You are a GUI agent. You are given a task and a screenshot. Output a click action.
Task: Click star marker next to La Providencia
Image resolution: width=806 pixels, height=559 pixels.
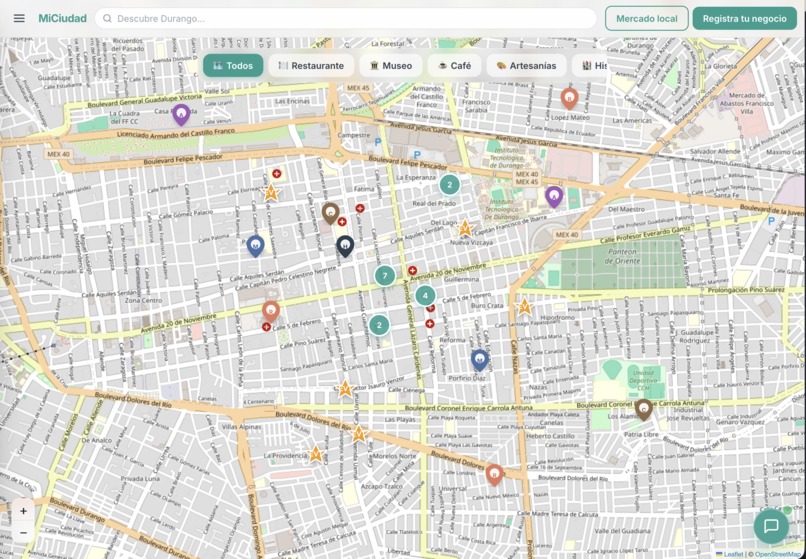click(x=316, y=454)
